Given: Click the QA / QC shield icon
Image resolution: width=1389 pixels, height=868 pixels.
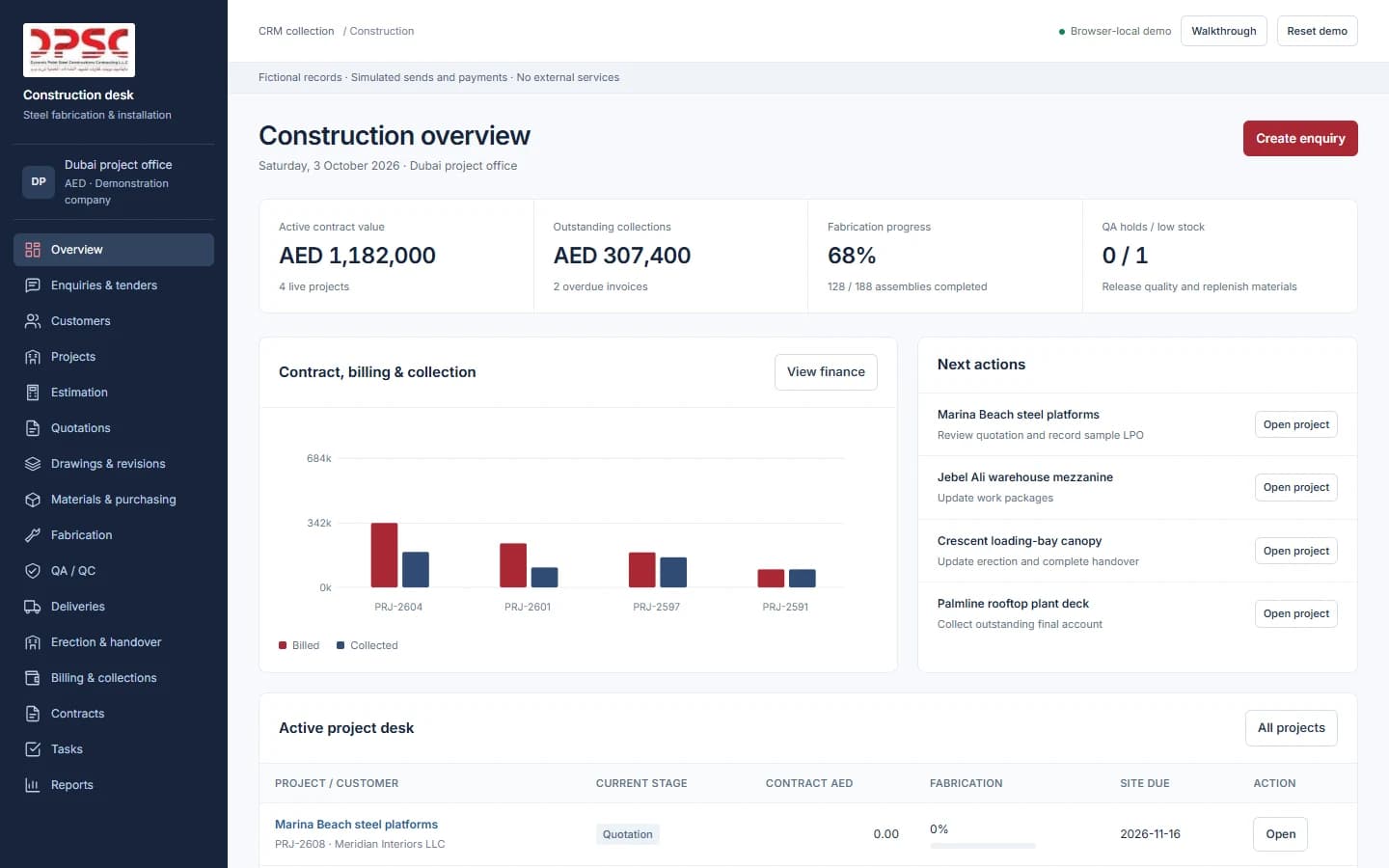Looking at the screenshot, I should [33, 571].
